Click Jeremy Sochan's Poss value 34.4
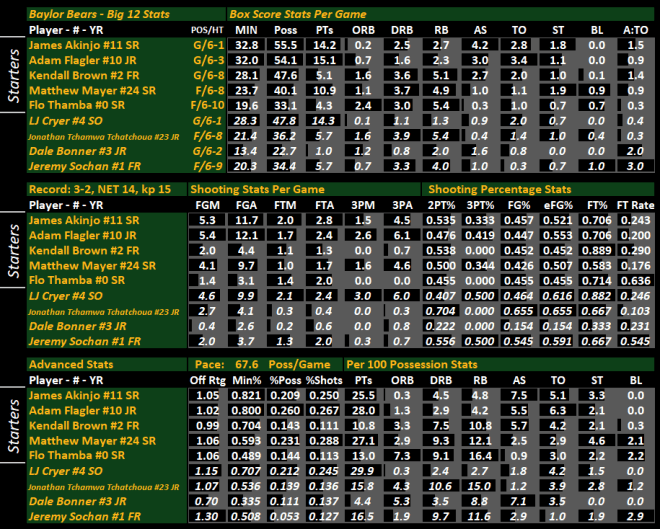This screenshot has width=660, height=529. (x=285, y=166)
